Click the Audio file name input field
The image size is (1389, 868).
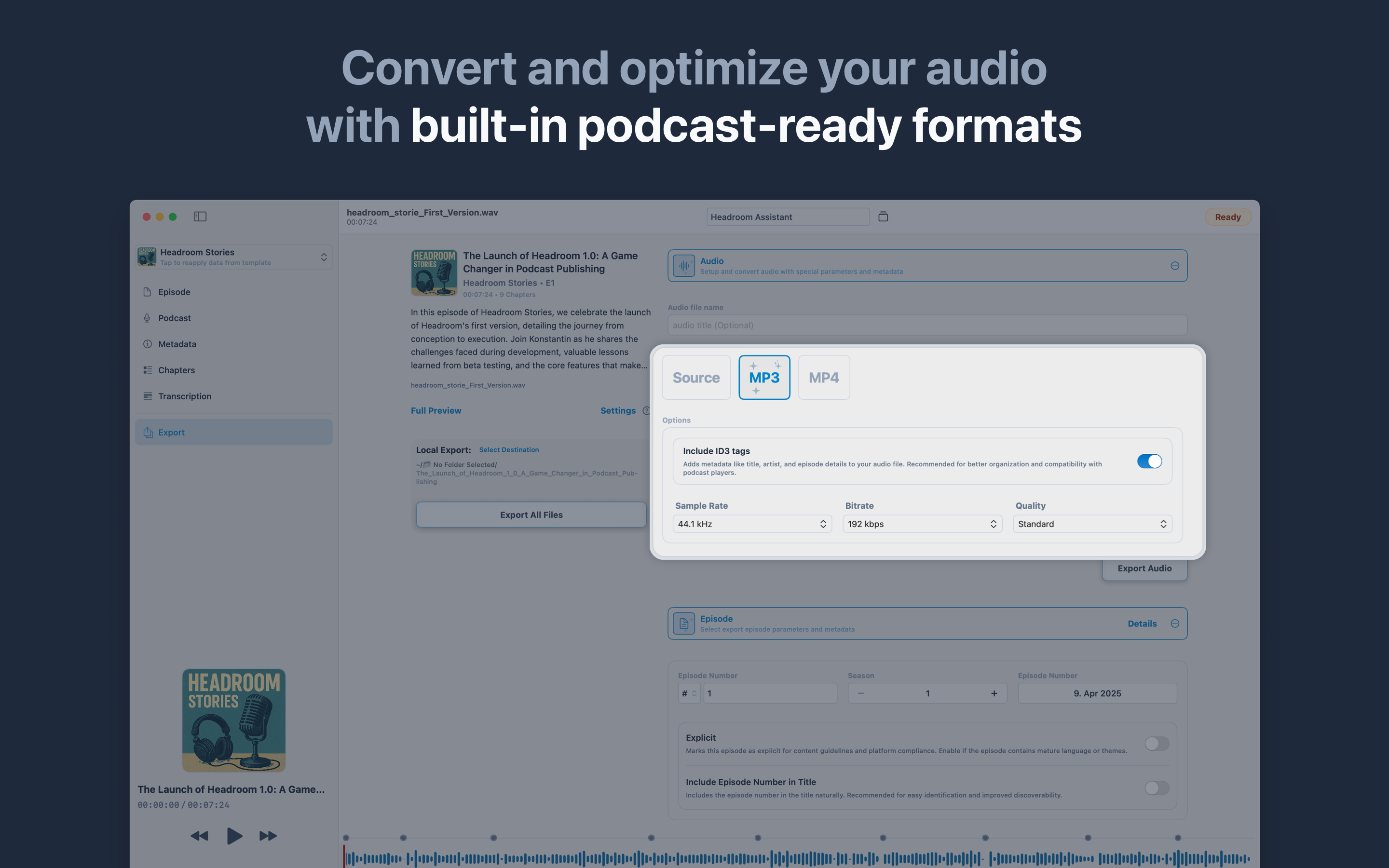[926, 325]
